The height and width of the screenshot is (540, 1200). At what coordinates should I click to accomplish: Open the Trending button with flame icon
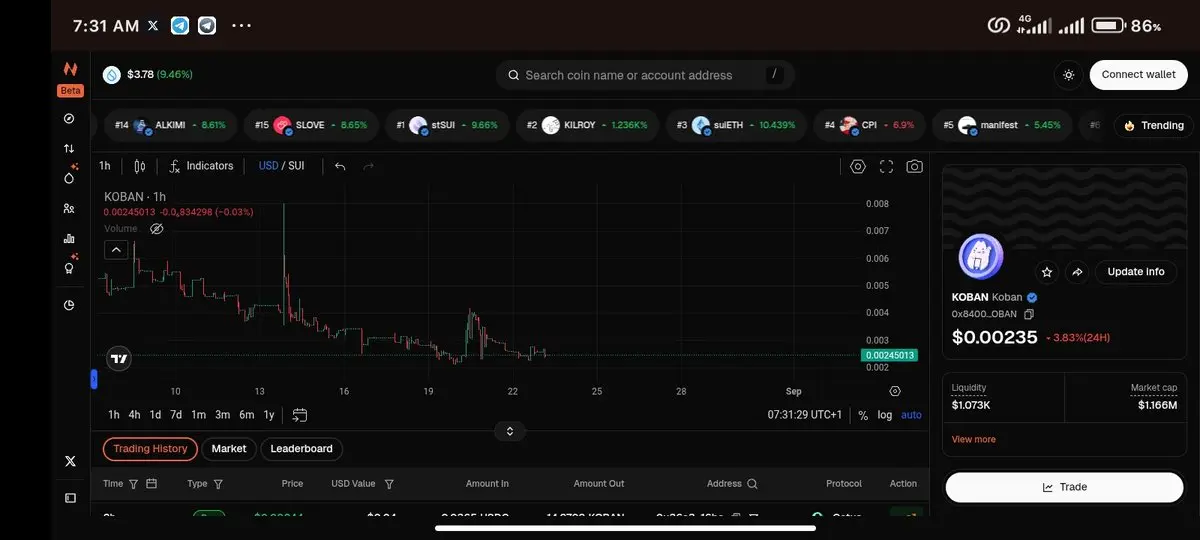point(1153,125)
